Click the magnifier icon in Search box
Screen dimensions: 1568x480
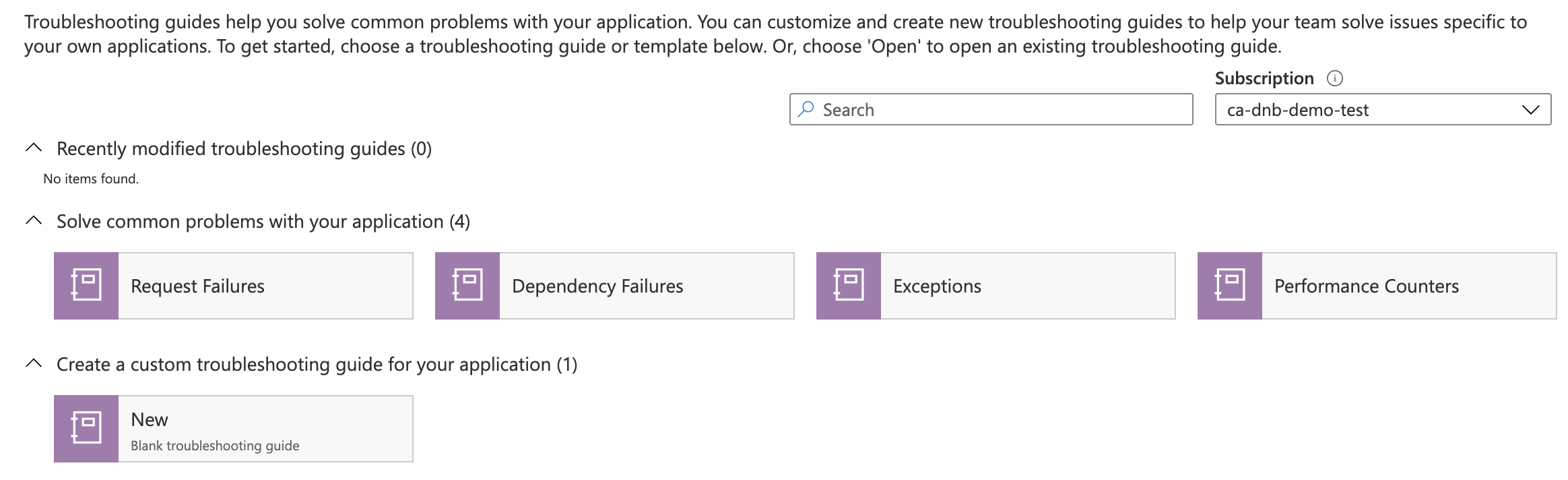[x=806, y=109]
